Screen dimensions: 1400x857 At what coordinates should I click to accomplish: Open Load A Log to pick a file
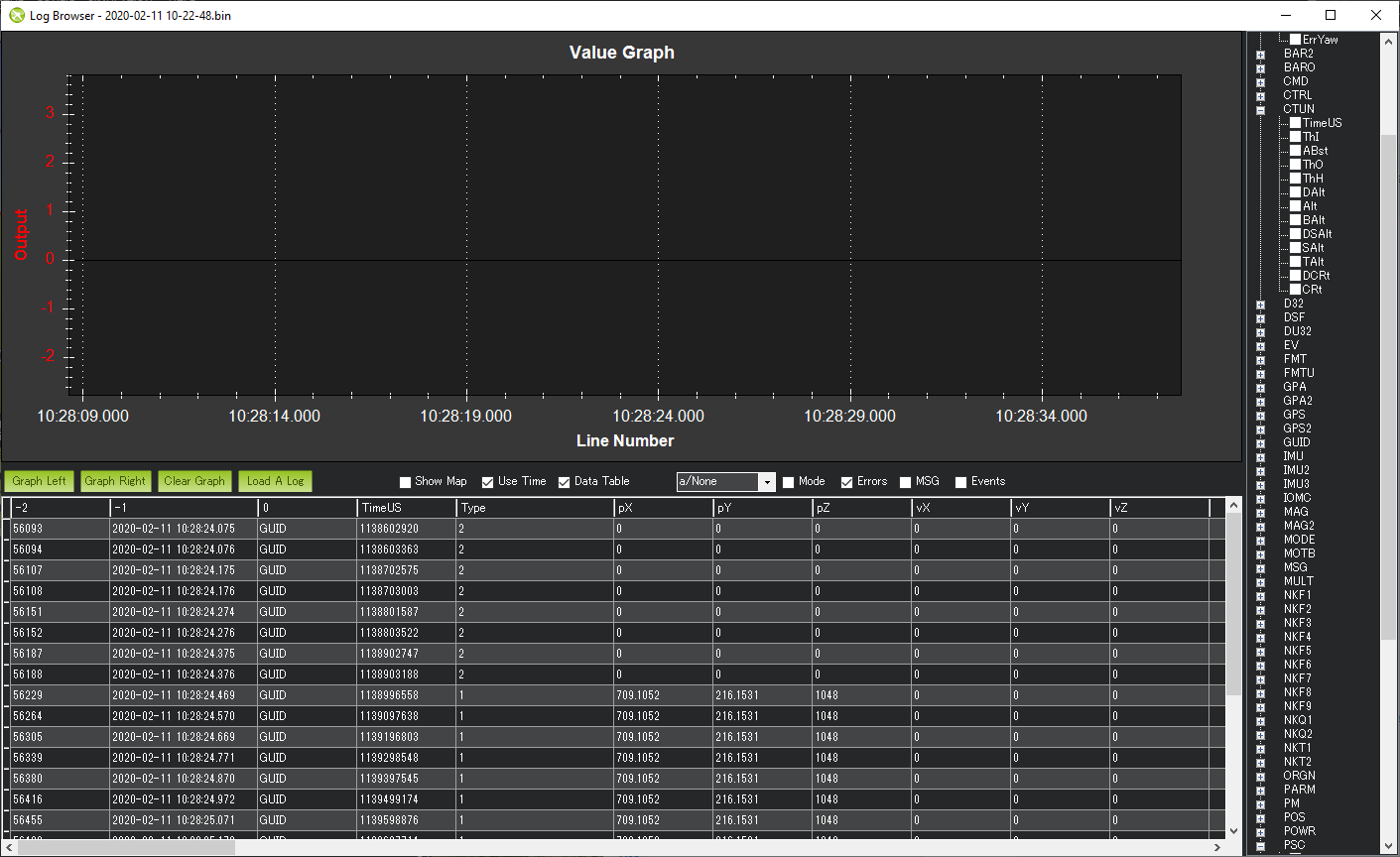pos(275,481)
